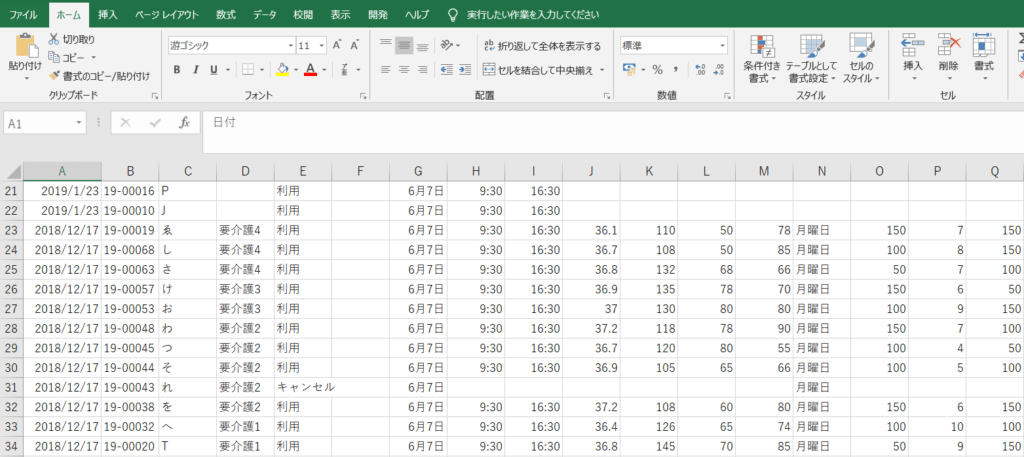Viewport: 1024px width, 457px height.
Task: Apply percent style (%)
Action: (658, 69)
